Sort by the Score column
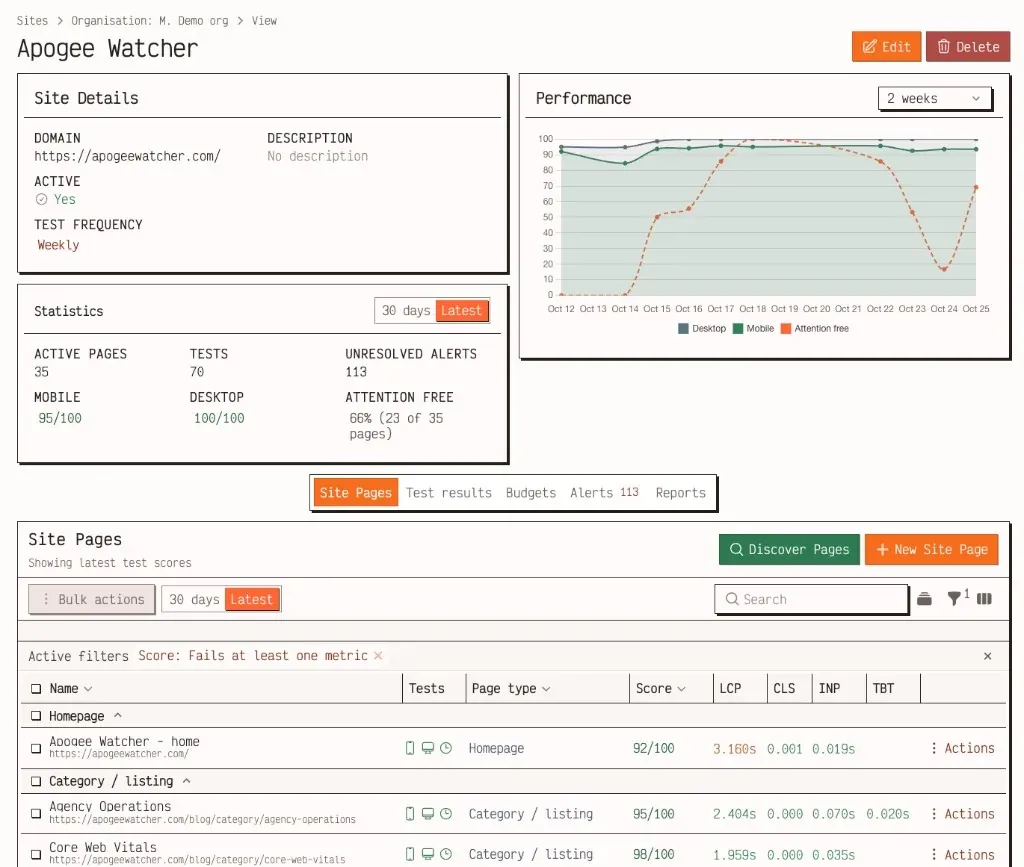Image resolution: width=1024 pixels, height=867 pixels. pyautogui.click(x=660, y=689)
